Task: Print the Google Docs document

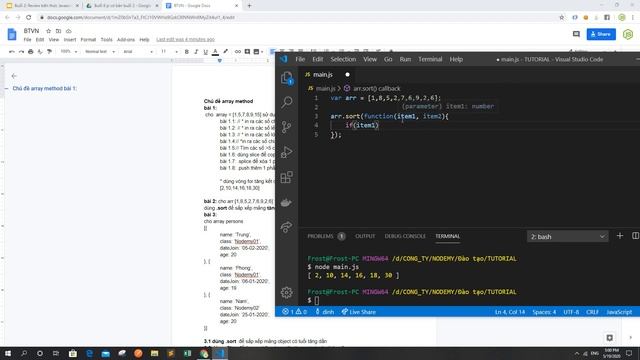Action: 30,52
